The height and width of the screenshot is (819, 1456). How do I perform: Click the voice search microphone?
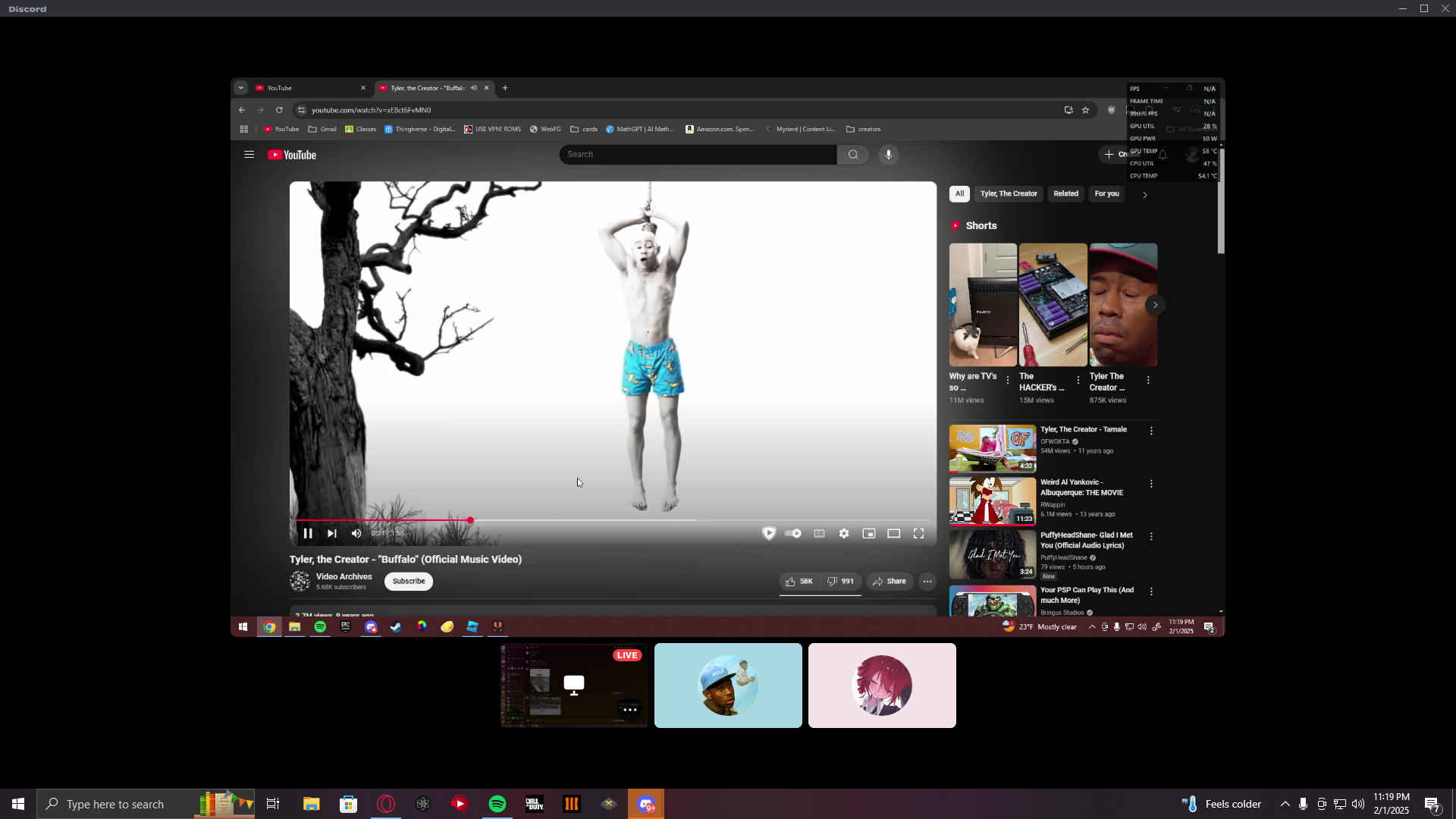point(888,155)
